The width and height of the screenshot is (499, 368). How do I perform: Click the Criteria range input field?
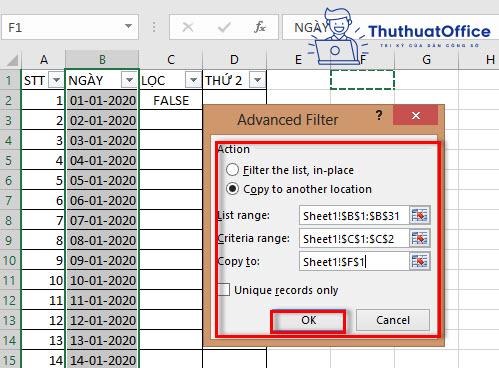(x=354, y=238)
